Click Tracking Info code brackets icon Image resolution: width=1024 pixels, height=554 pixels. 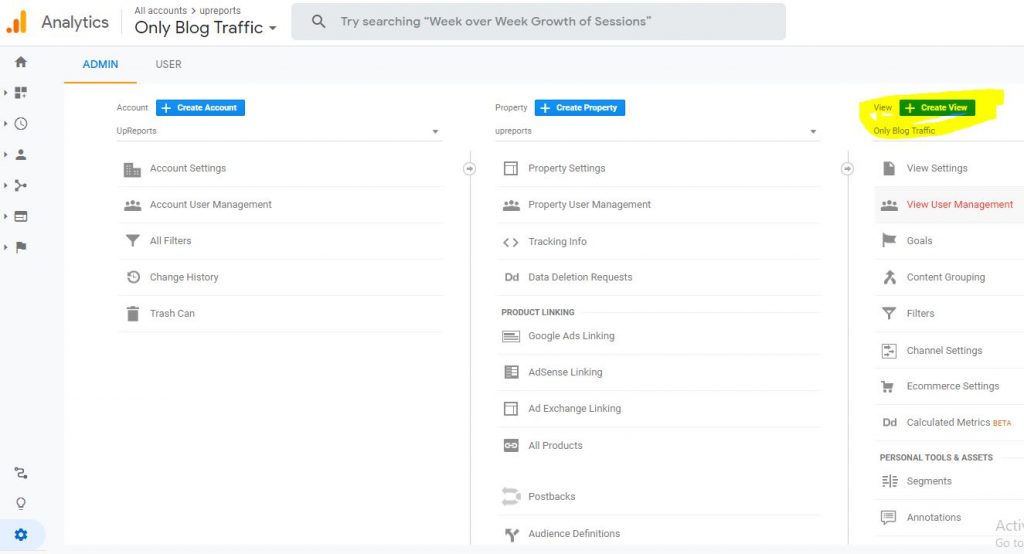pyautogui.click(x=511, y=242)
